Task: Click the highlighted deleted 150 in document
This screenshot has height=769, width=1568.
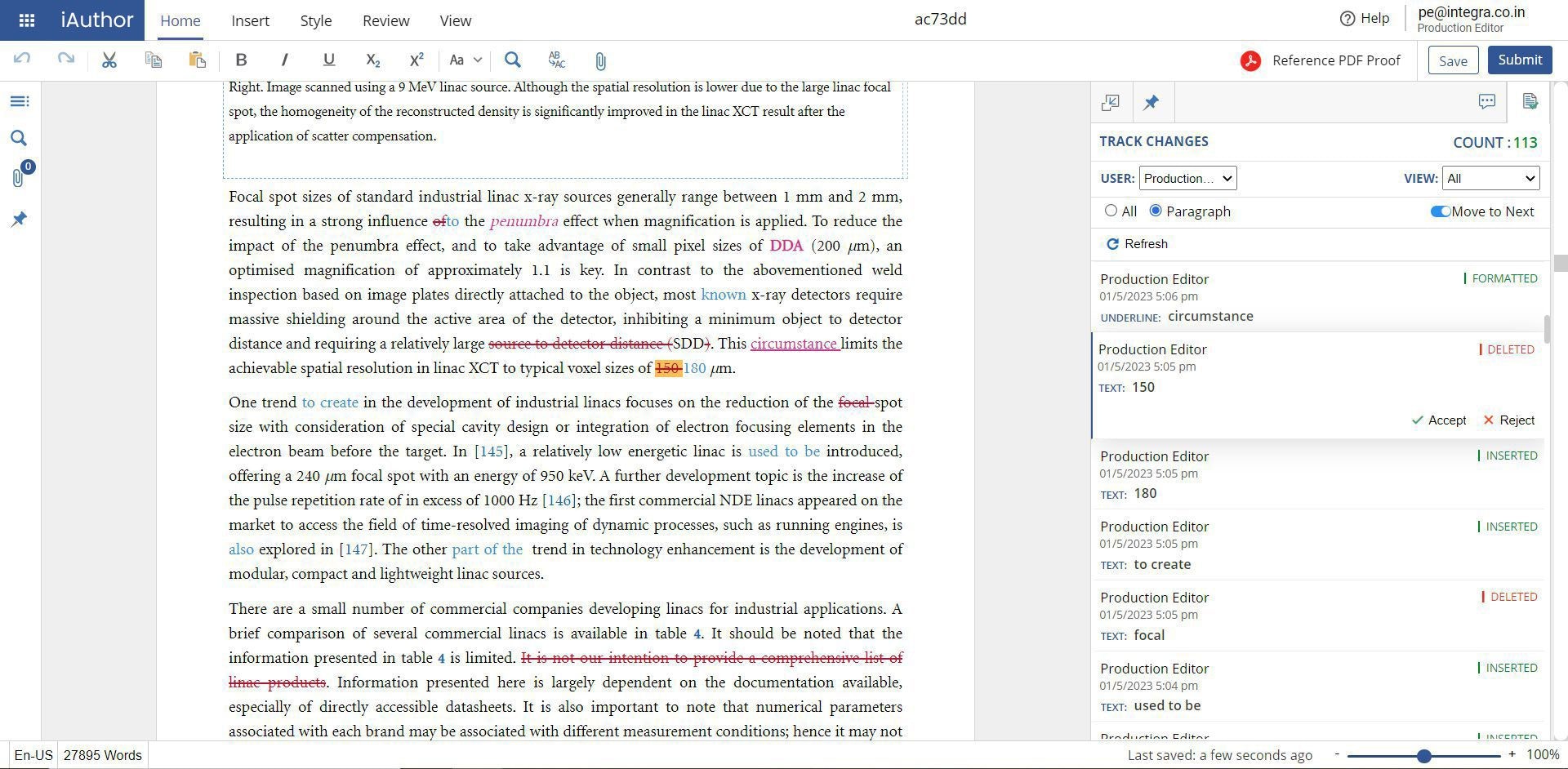Action: pos(667,368)
